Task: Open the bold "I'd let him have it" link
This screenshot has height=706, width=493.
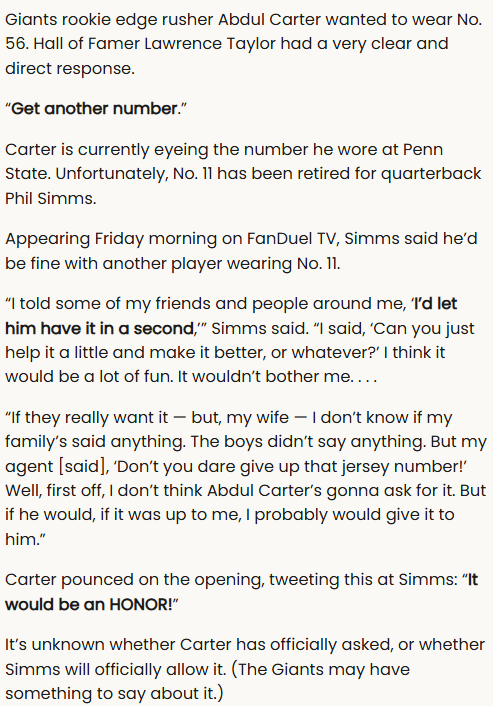Action: click(231, 316)
